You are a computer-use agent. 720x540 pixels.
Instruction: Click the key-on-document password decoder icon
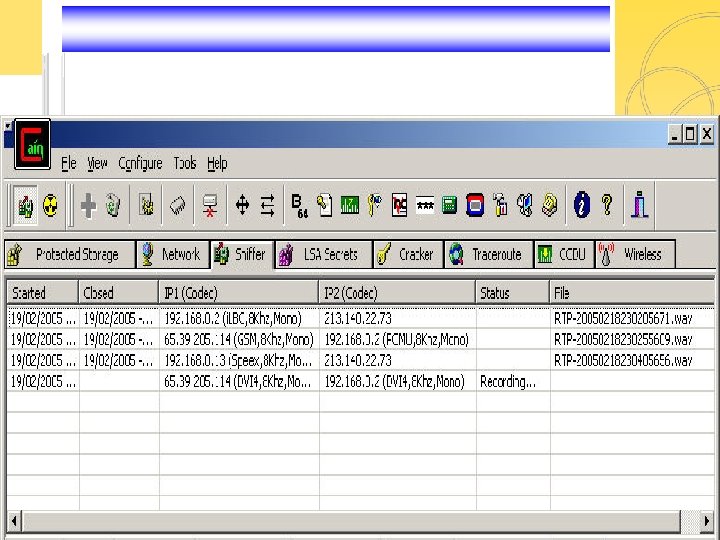point(324,205)
